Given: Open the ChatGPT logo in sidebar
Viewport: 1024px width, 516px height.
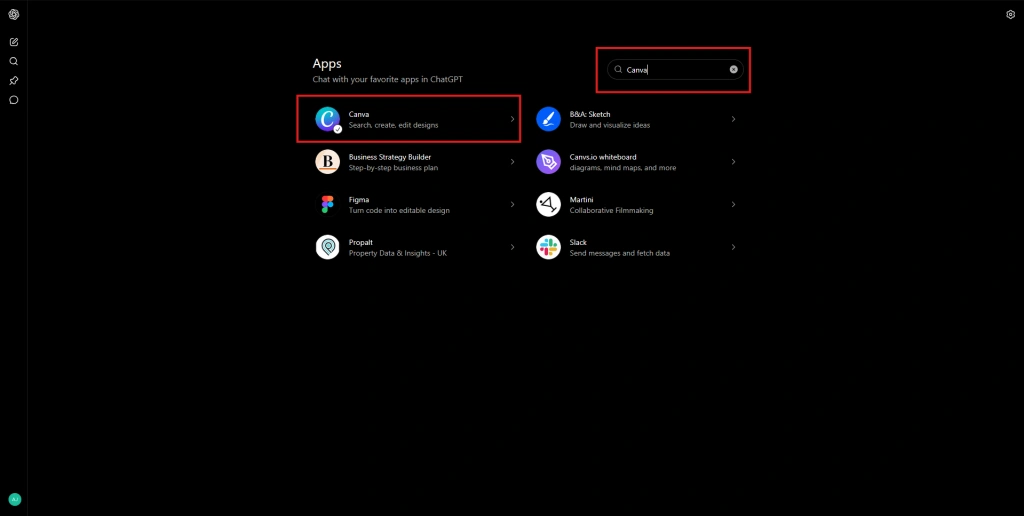Looking at the screenshot, I should [x=14, y=14].
